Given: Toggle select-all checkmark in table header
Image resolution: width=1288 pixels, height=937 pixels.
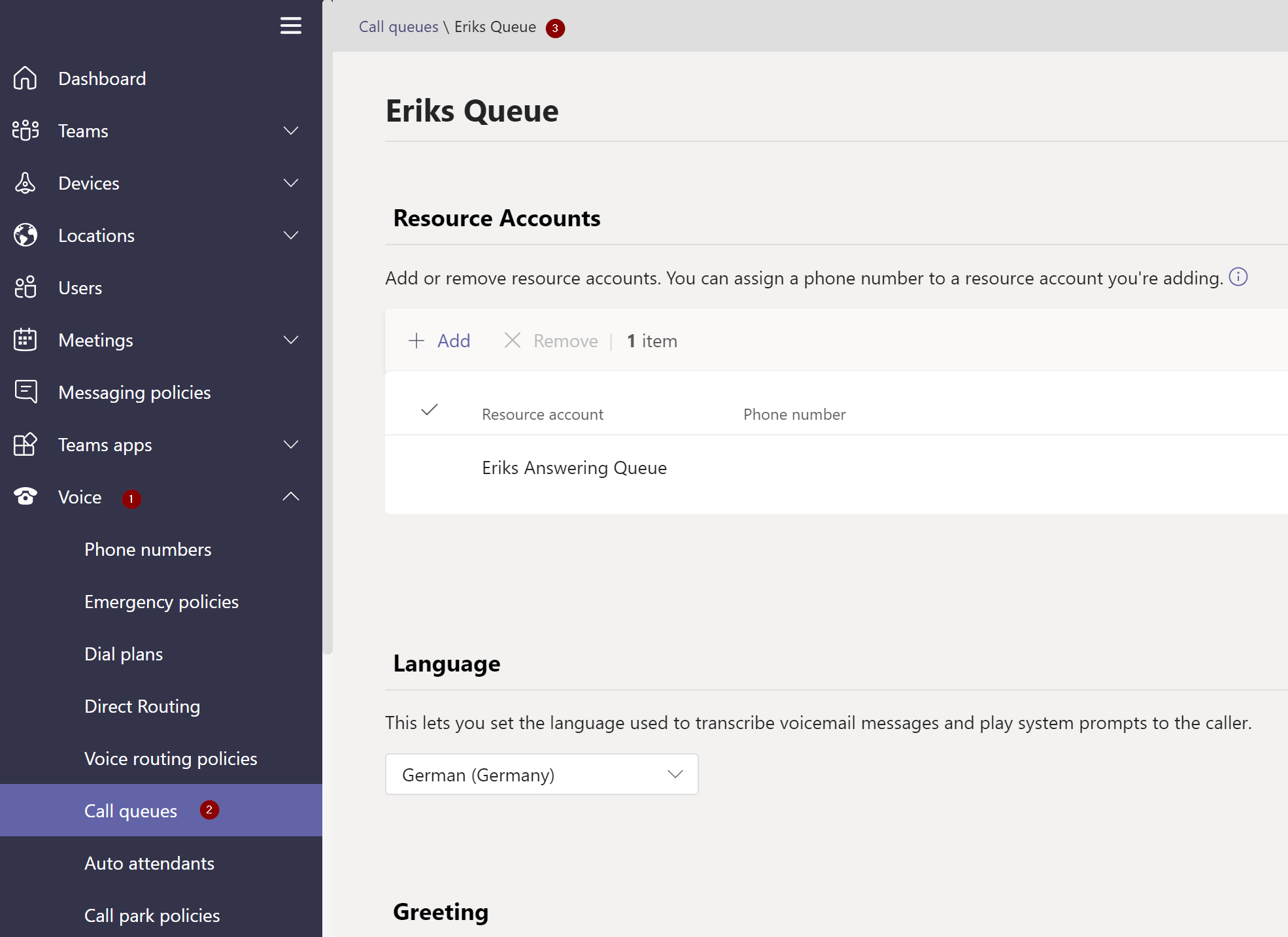Looking at the screenshot, I should coord(429,411).
